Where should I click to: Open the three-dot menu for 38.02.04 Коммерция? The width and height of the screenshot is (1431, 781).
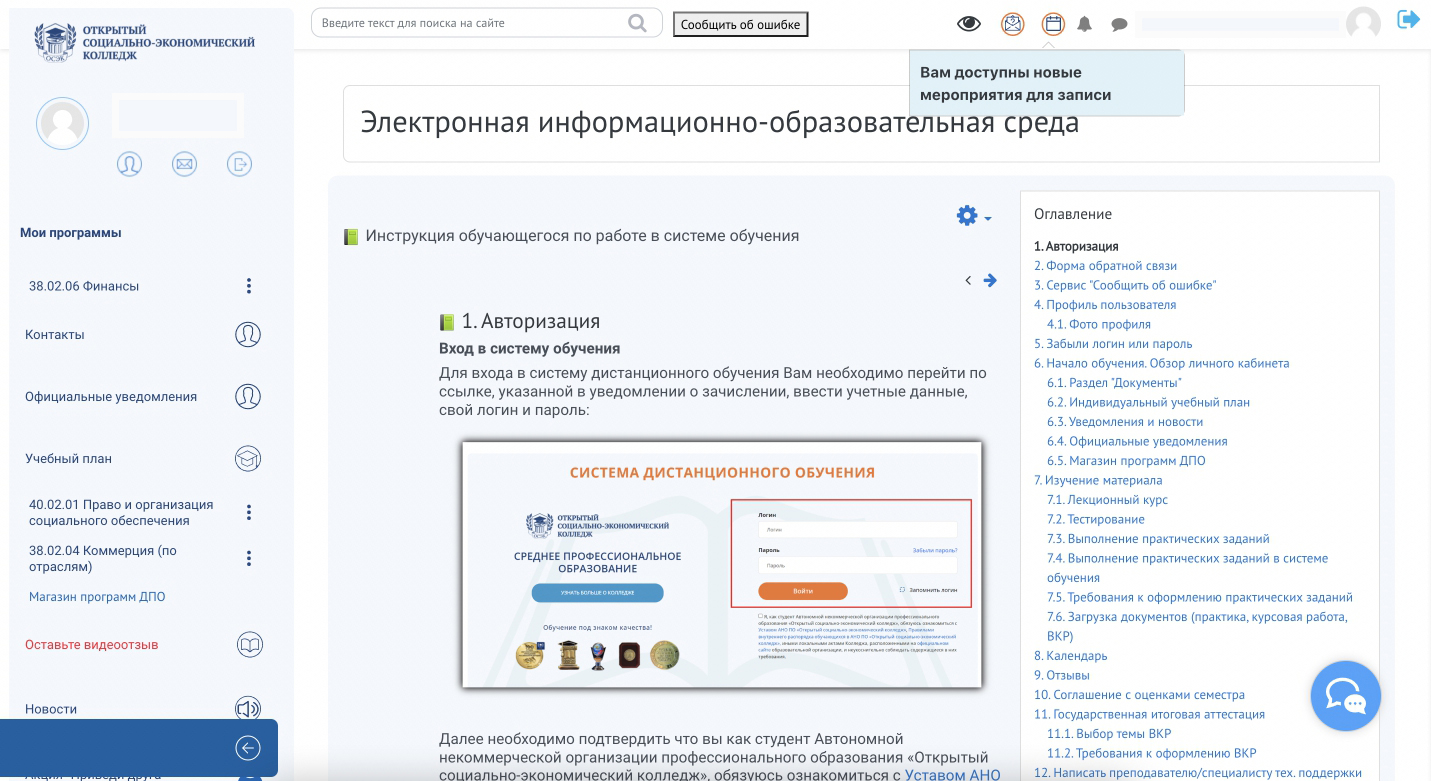(x=249, y=558)
